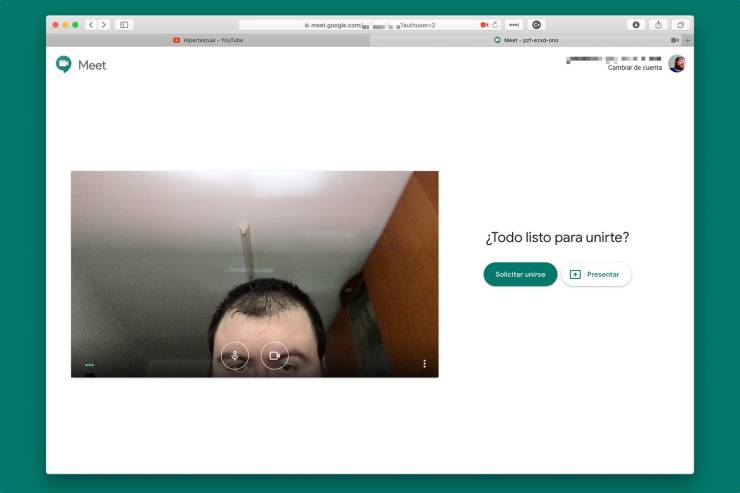Open the Safari share menu

point(658,24)
